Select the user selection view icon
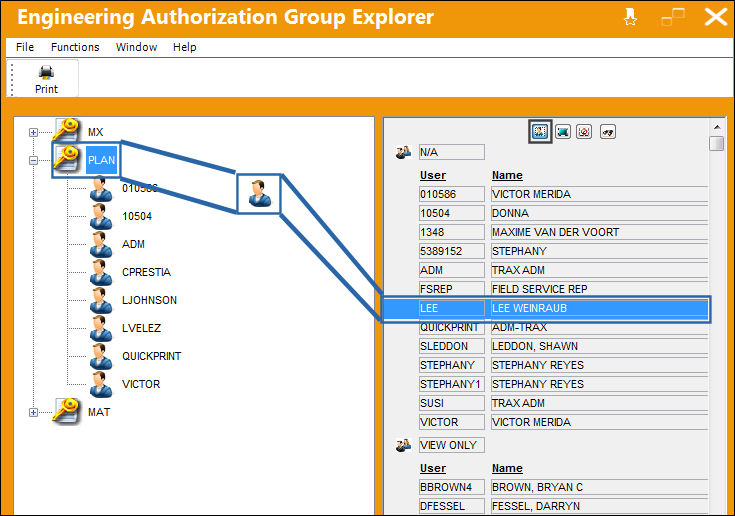Viewport: 735px width, 516px height. pyautogui.click(x=540, y=132)
